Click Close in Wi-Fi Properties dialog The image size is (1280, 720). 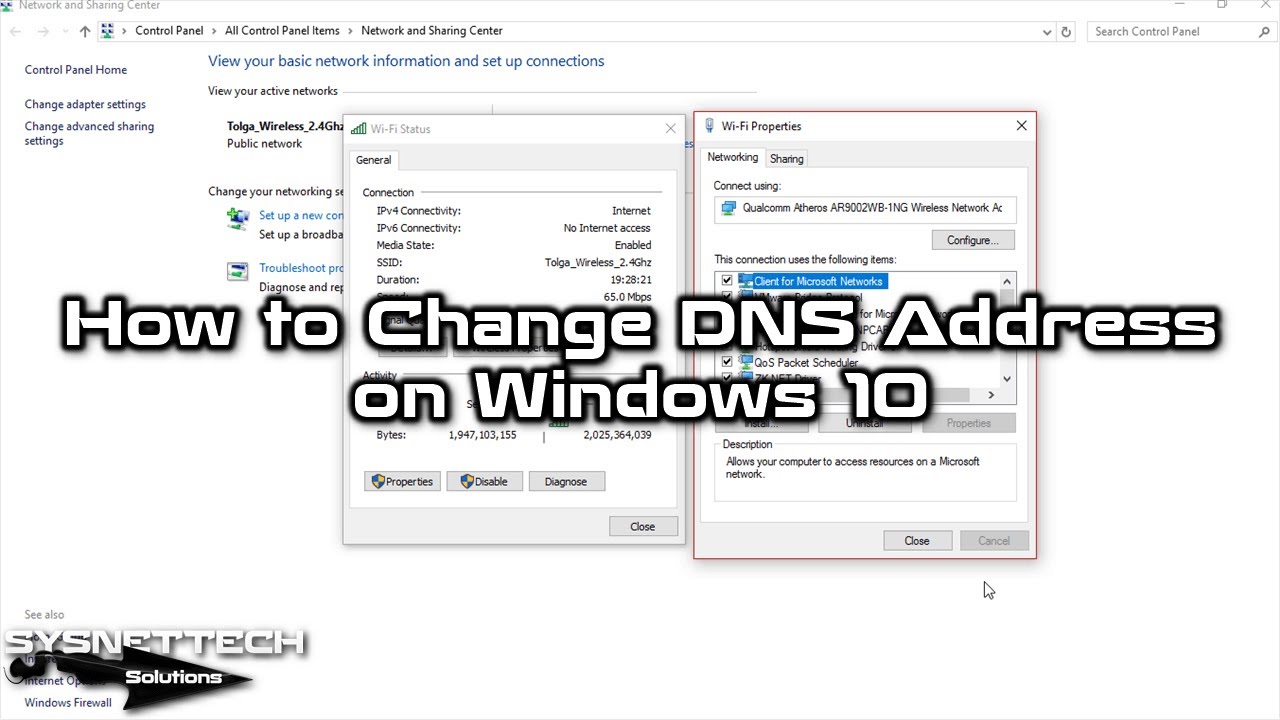tap(917, 541)
